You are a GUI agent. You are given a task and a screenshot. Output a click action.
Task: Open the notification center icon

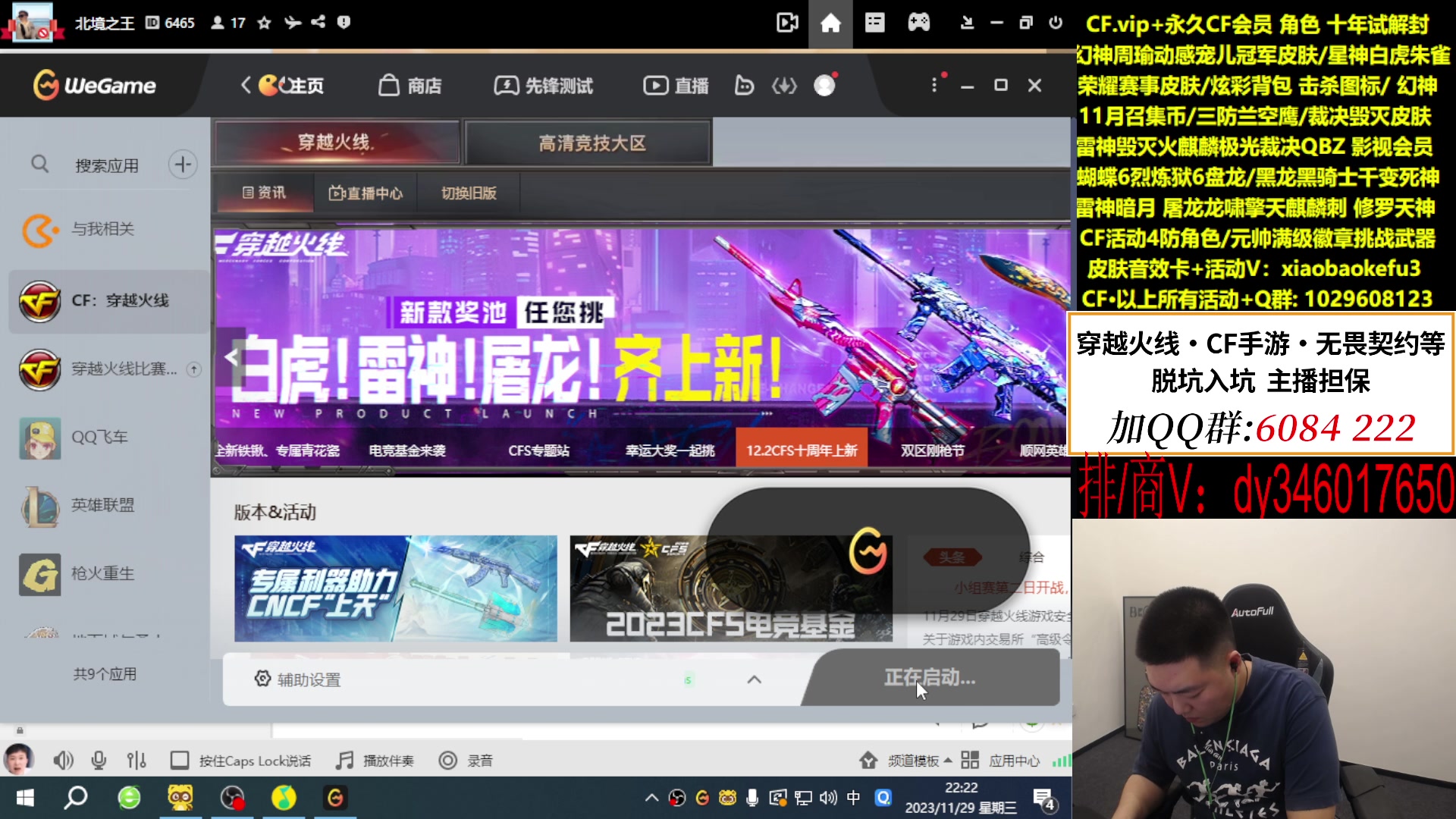1044,799
